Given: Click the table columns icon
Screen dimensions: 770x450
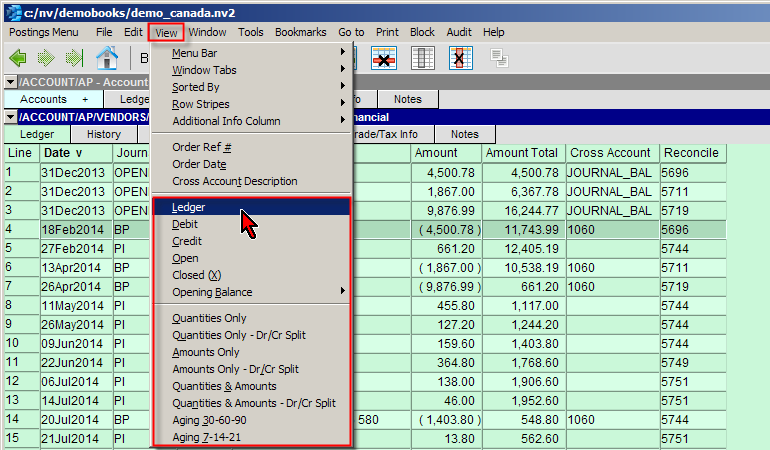Looking at the screenshot, I should tap(422, 59).
